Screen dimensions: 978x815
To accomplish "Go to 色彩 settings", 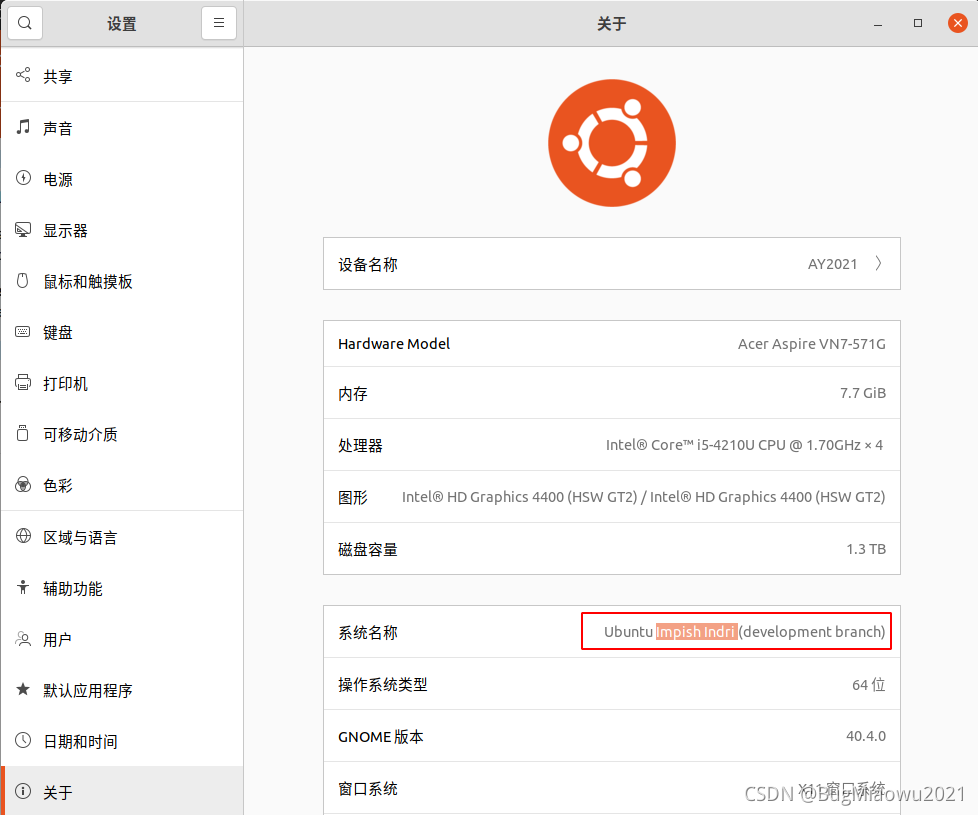I will click(122, 485).
